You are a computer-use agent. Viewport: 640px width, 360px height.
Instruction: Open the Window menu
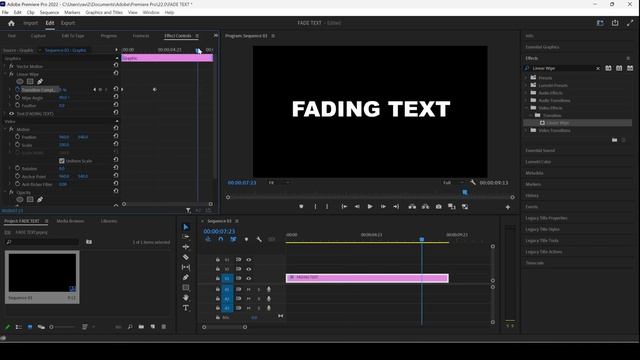151,12
